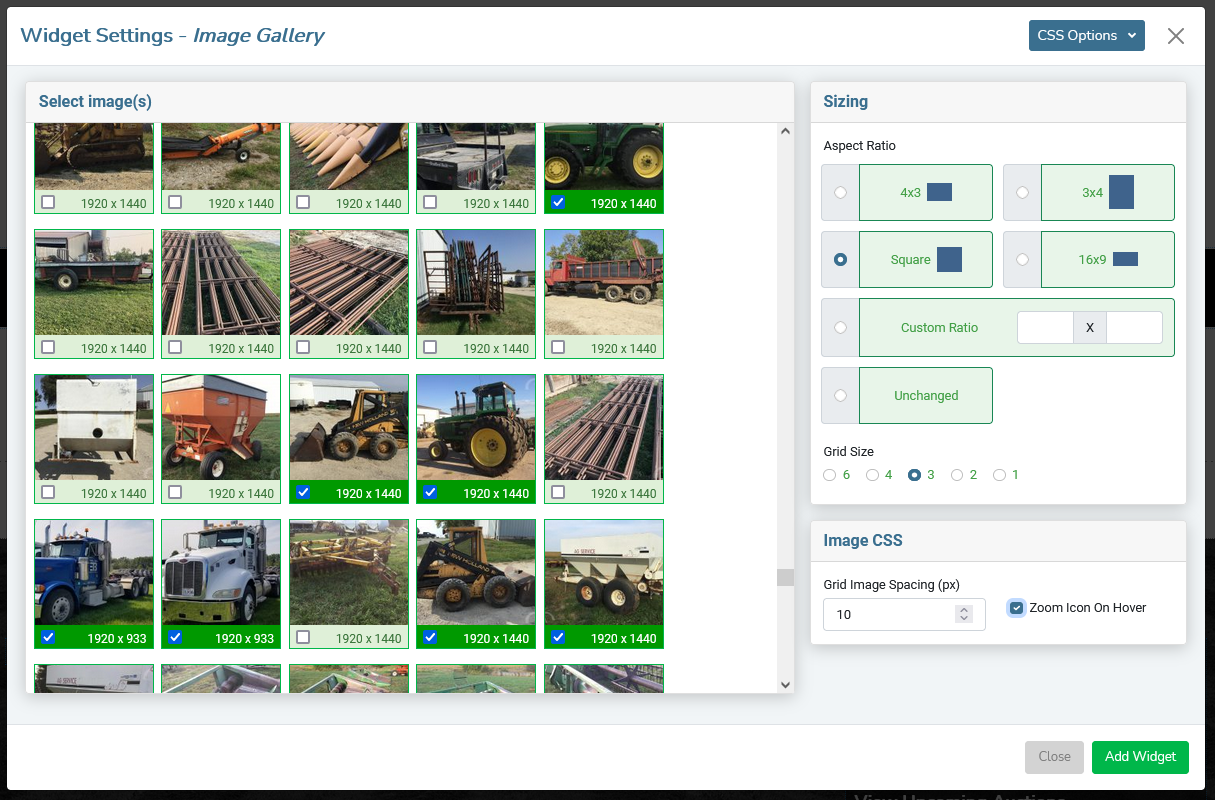The image size is (1215, 800).
Task: Open the CSS Options dropdown
Action: click(1086, 35)
